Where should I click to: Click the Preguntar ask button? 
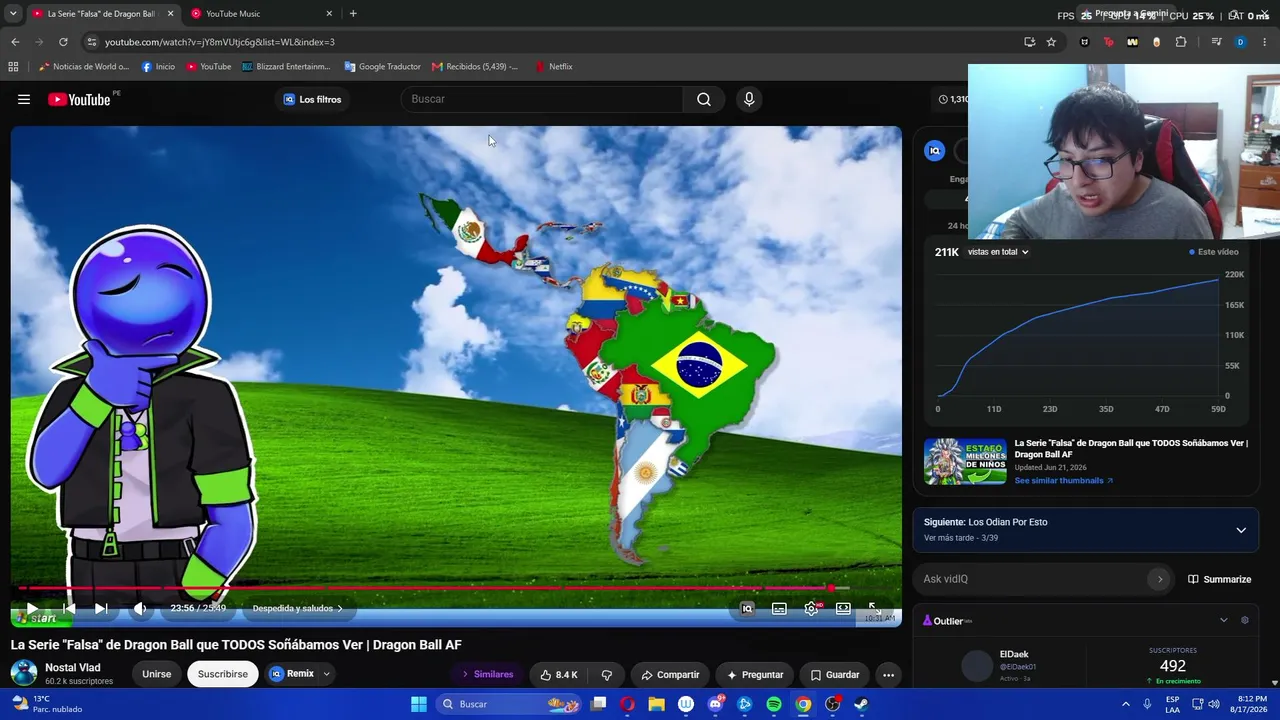tap(755, 674)
